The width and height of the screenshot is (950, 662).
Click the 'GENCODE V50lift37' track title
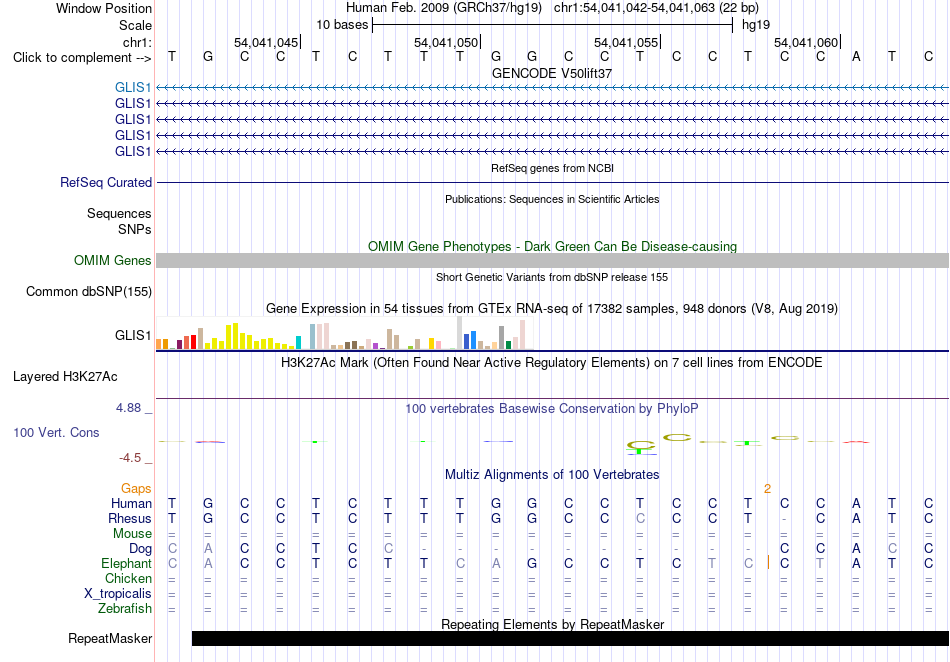[x=552, y=73]
